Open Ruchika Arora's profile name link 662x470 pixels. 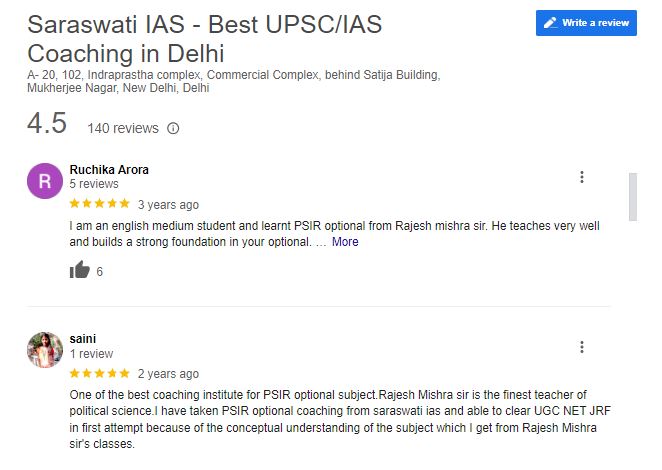109,170
